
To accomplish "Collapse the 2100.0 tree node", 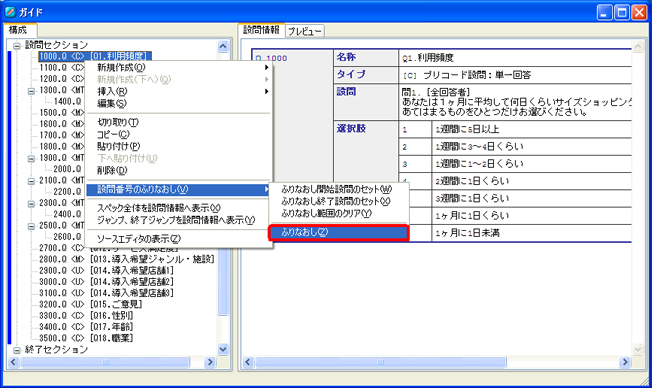I will click(x=31, y=181).
